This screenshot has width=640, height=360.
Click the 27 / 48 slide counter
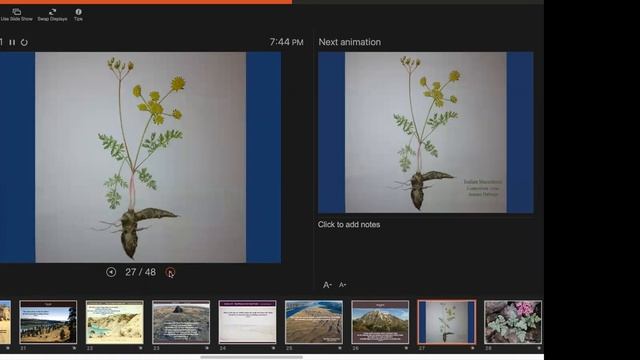[140, 272]
